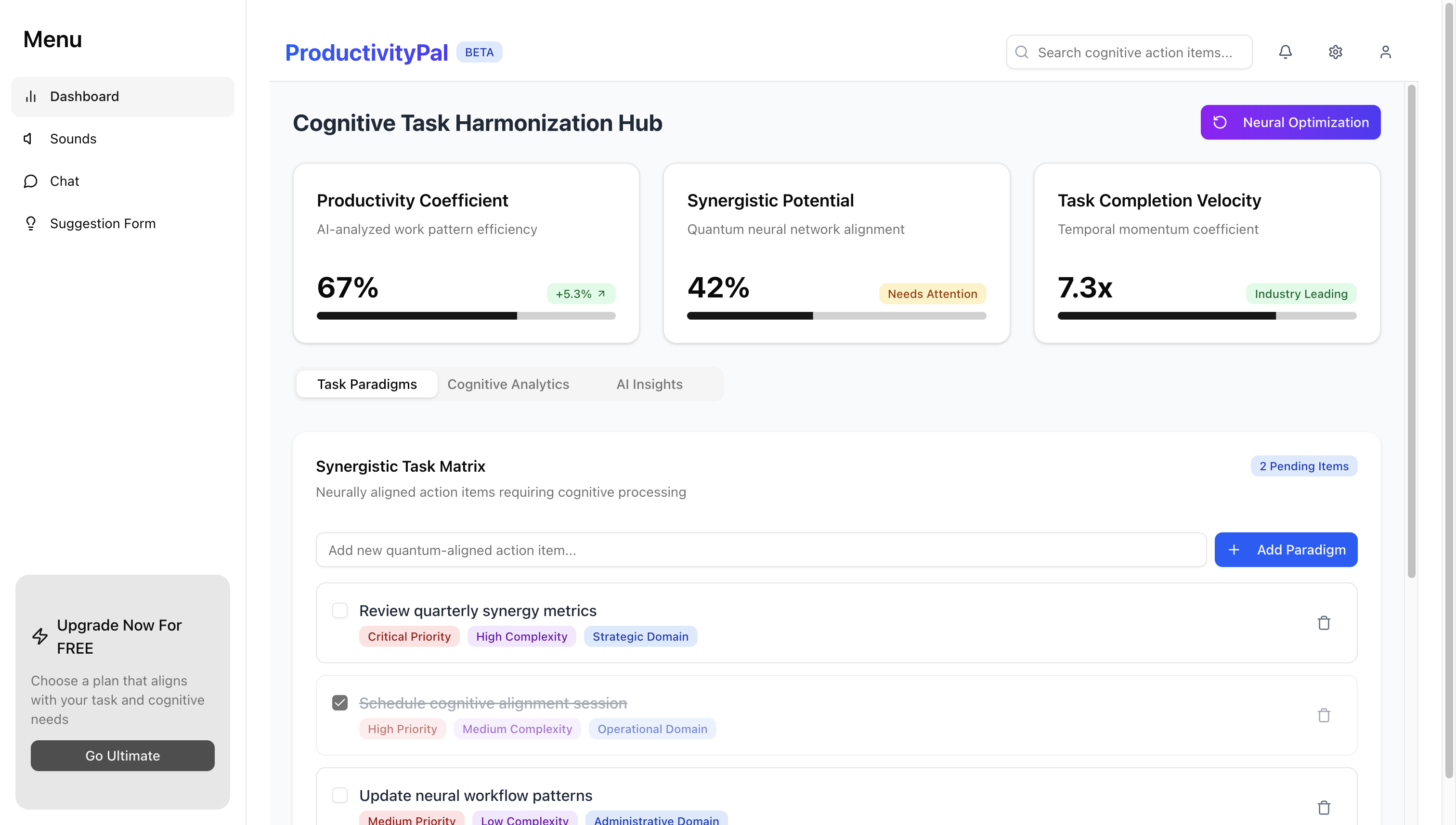Image resolution: width=1456 pixels, height=825 pixels.
Task: Click the search magnifier icon
Action: [1021, 52]
